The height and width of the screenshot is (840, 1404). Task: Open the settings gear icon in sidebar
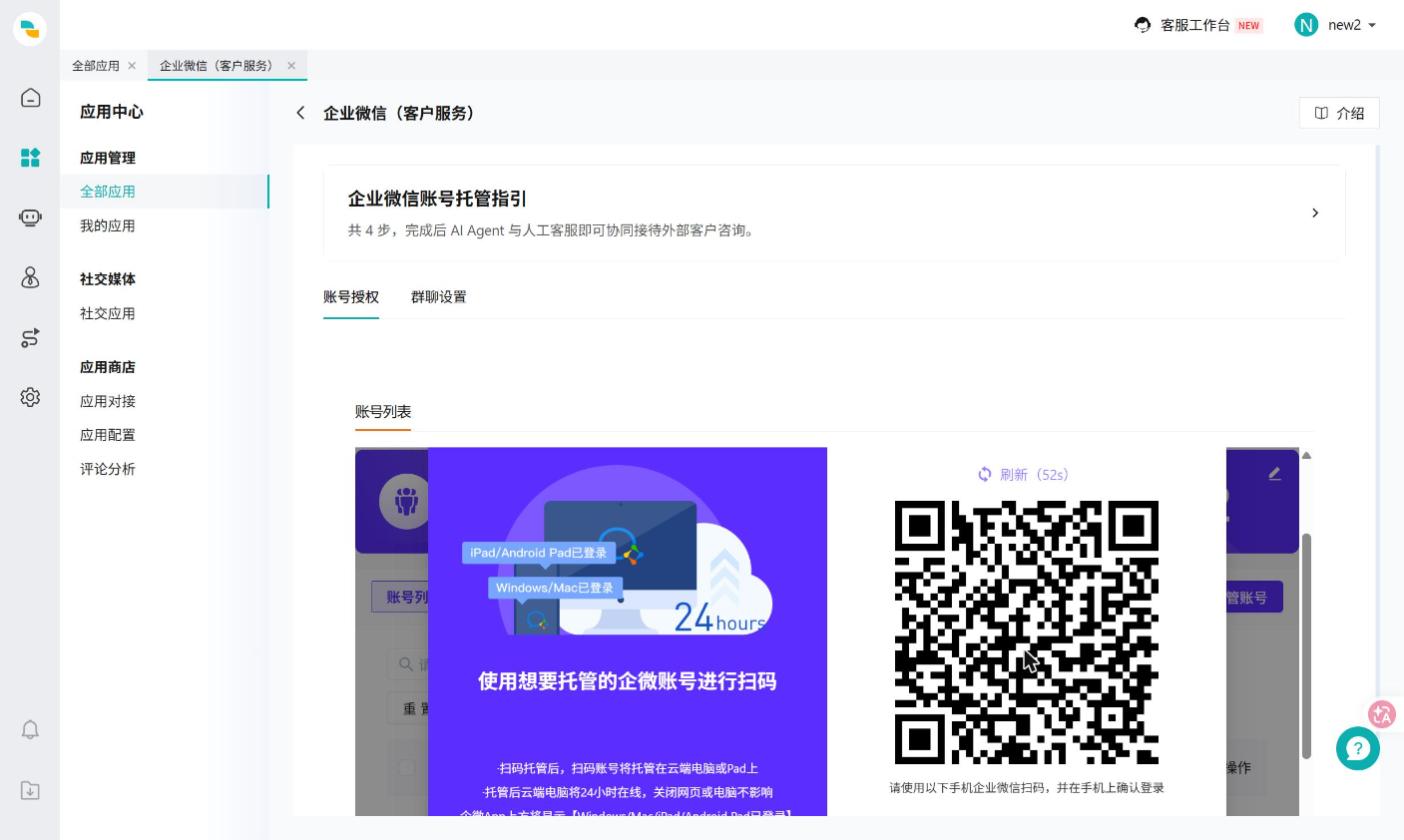(x=30, y=397)
